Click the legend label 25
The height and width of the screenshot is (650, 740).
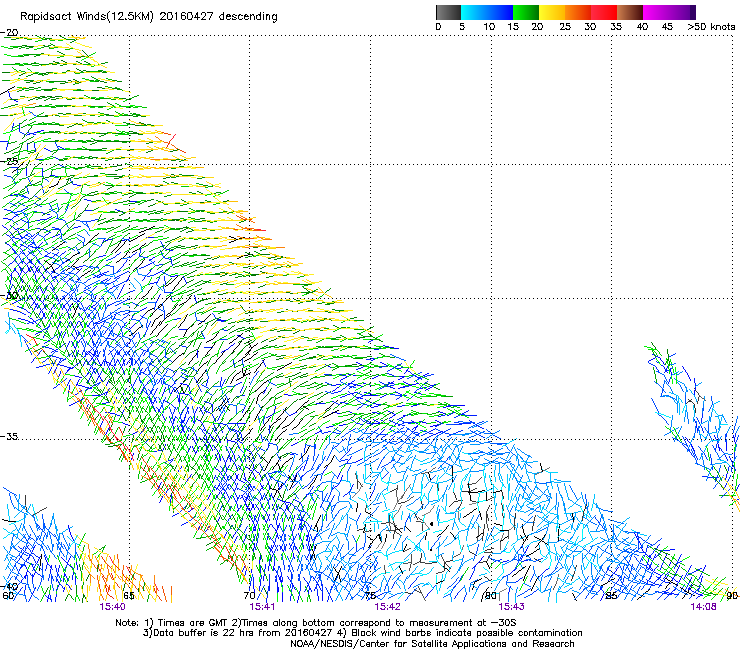(x=565, y=27)
